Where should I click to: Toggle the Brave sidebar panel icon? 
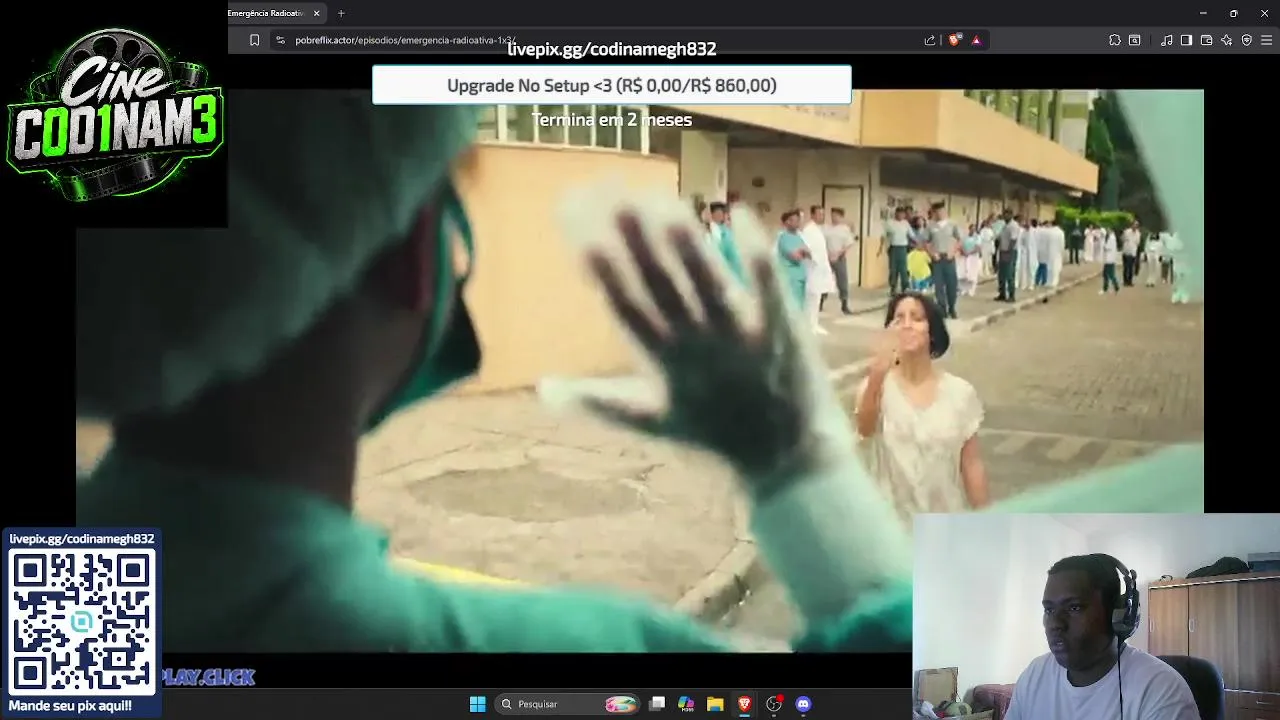(1186, 40)
